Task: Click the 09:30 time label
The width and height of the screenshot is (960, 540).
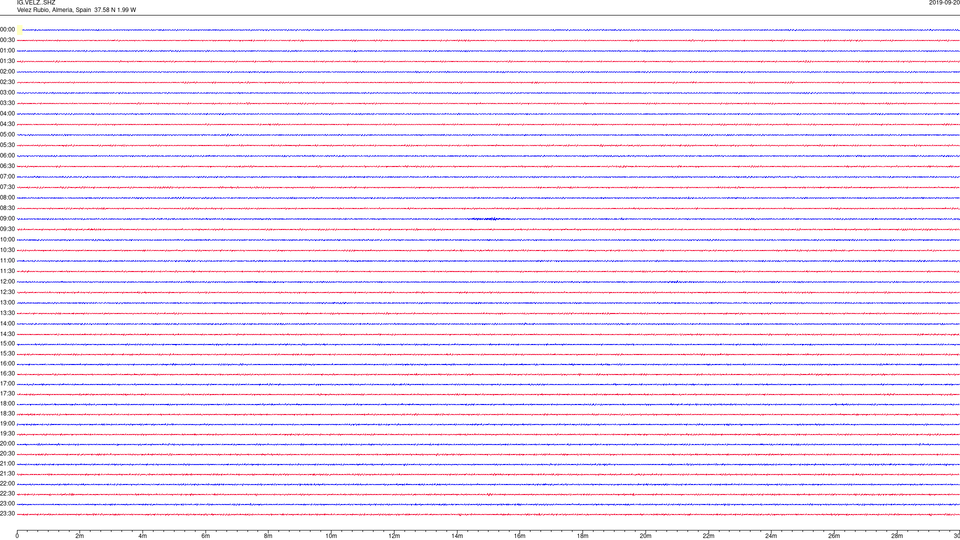Action: coord(7,229)
